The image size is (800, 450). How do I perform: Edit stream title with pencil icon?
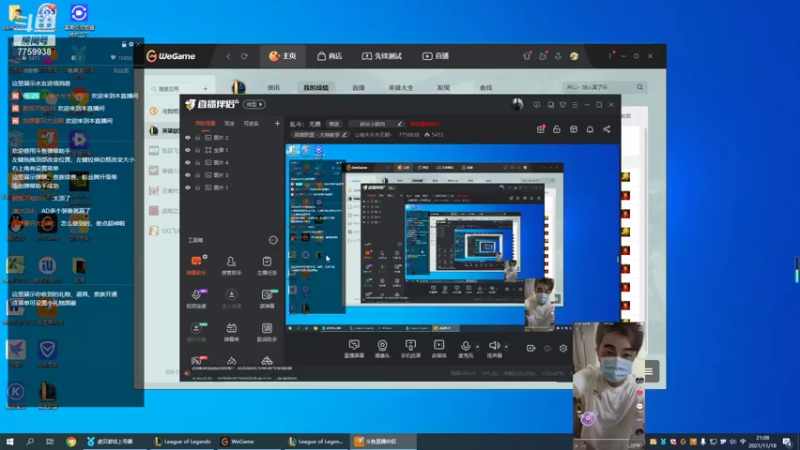pos(399,124)
